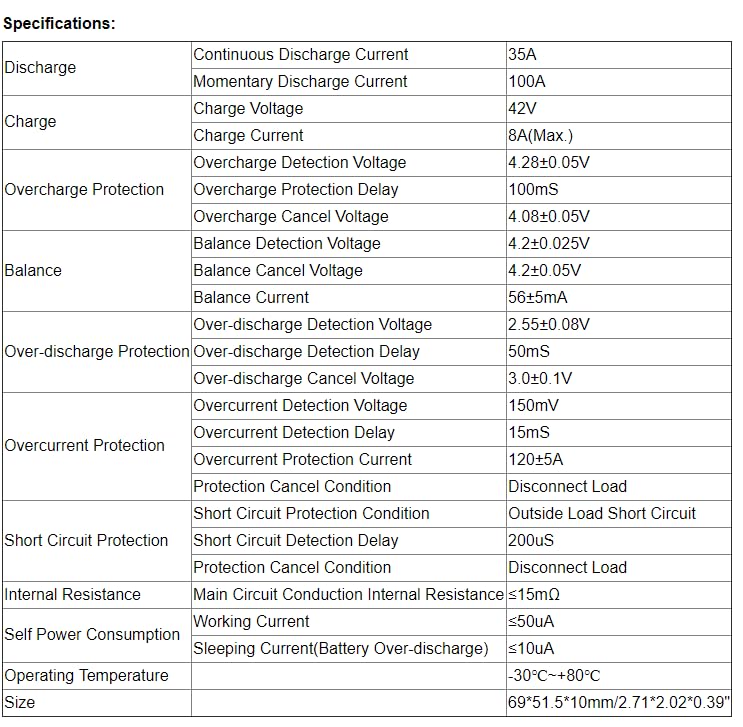Click the Overcurrent Detection Delay label
The height and width of the screenshot is (727, 743).
point(294,433)
